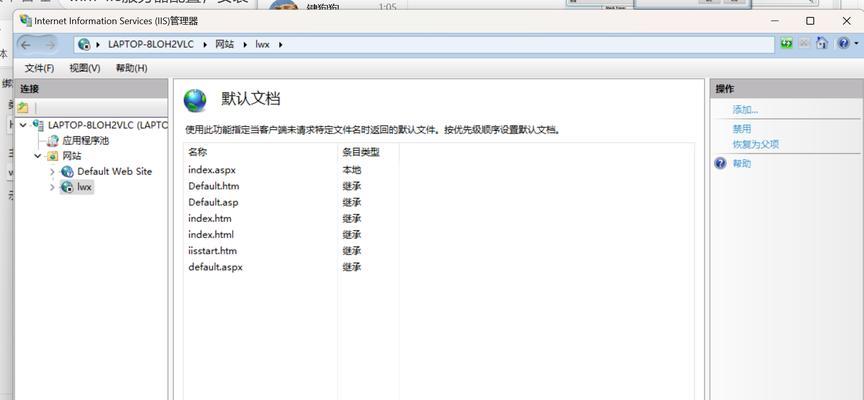The image size is (864, 400).
Task: Click the 条目类型 column header
Action: (x=361, y=152)
